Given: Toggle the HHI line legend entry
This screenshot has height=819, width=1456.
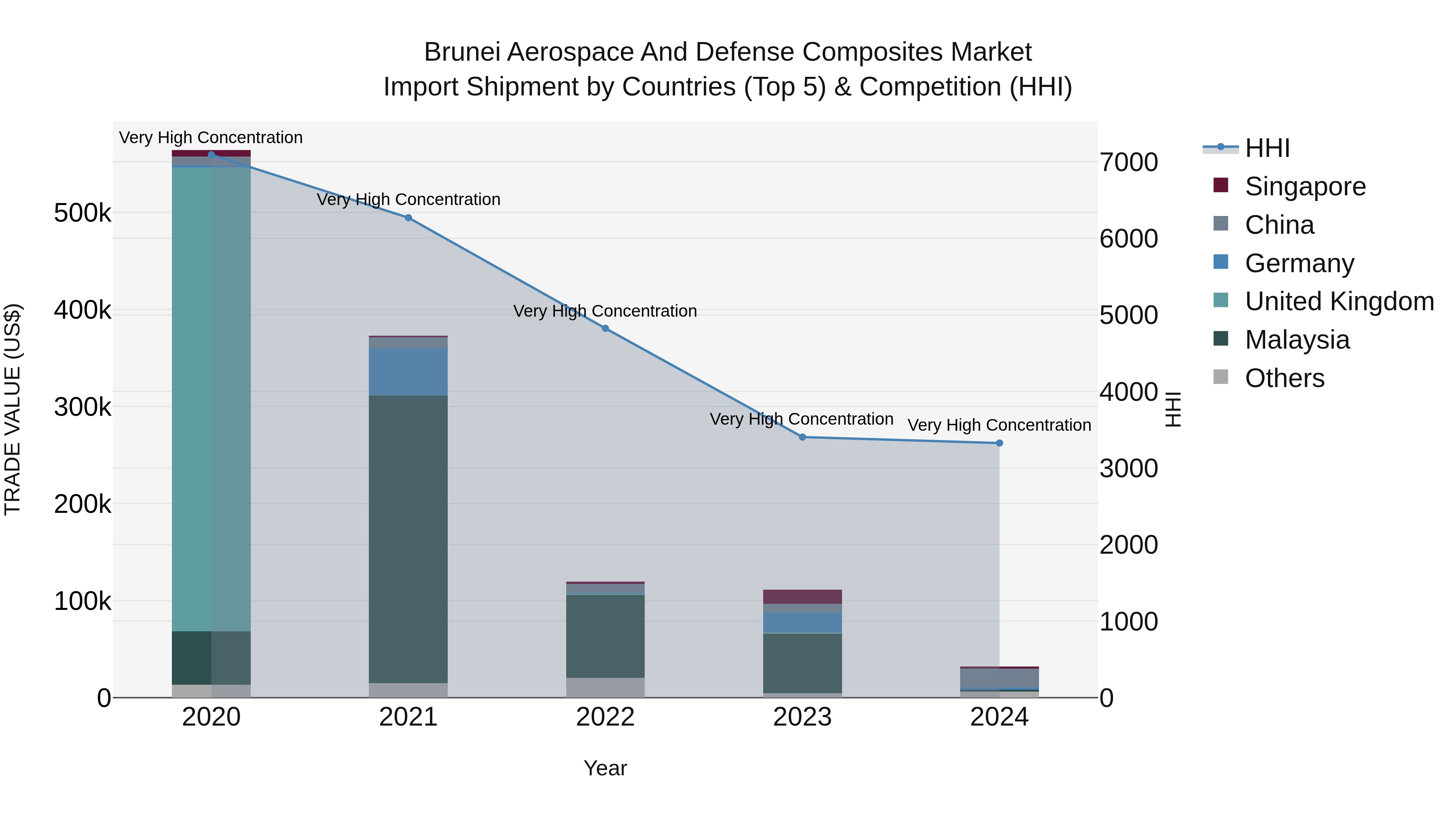Looking at the screenshot, I should tap(1246, 148).
